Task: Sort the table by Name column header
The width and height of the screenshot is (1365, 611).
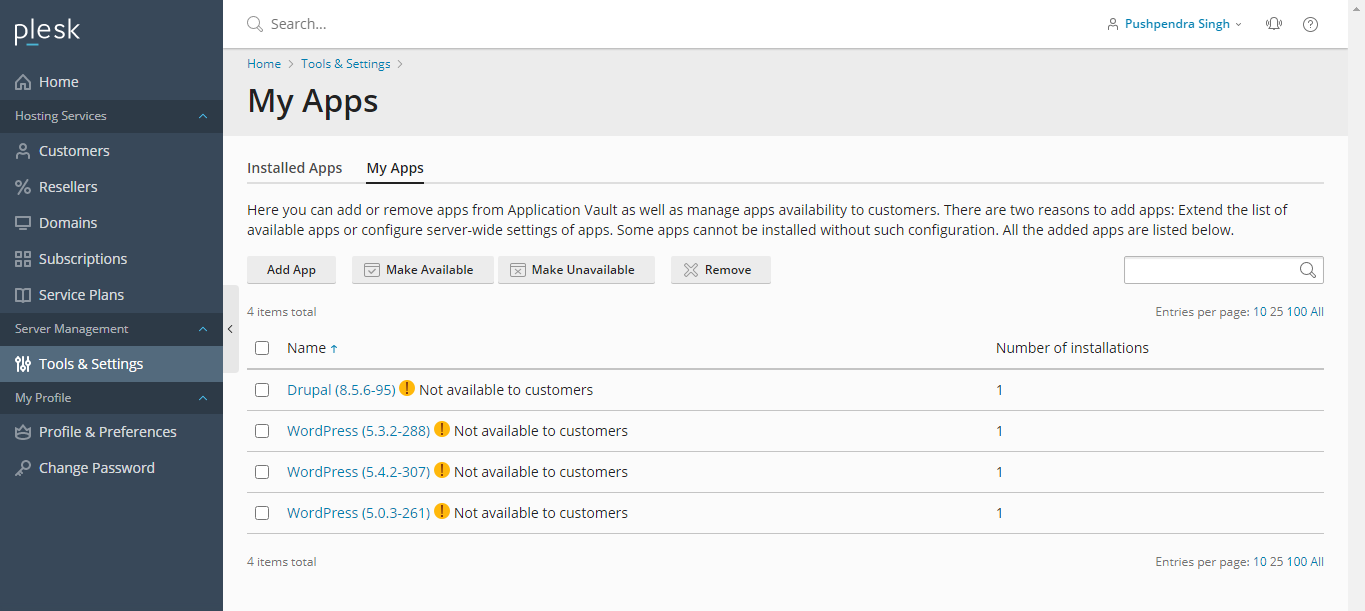Action: click(x=306, y=348)
